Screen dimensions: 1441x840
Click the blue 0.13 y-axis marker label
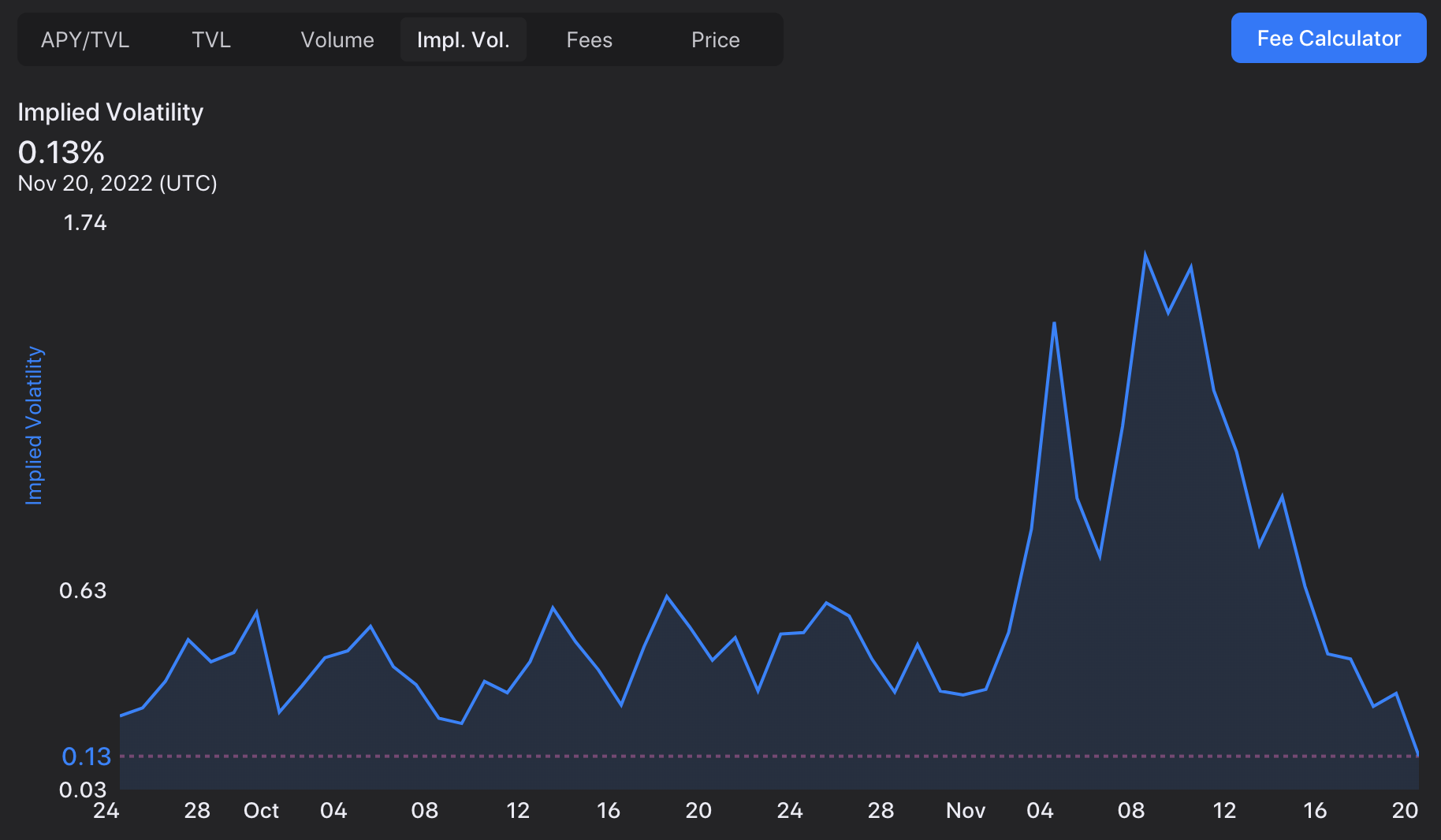coord(86,756)
